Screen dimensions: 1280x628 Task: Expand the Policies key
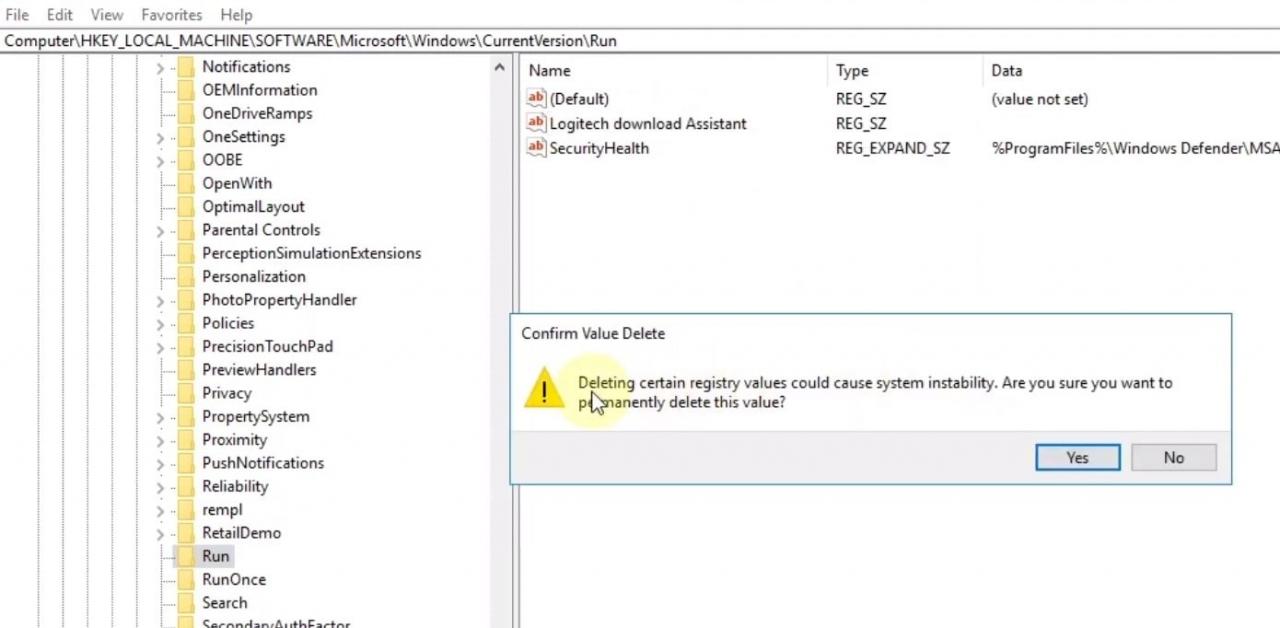(160, 324)
